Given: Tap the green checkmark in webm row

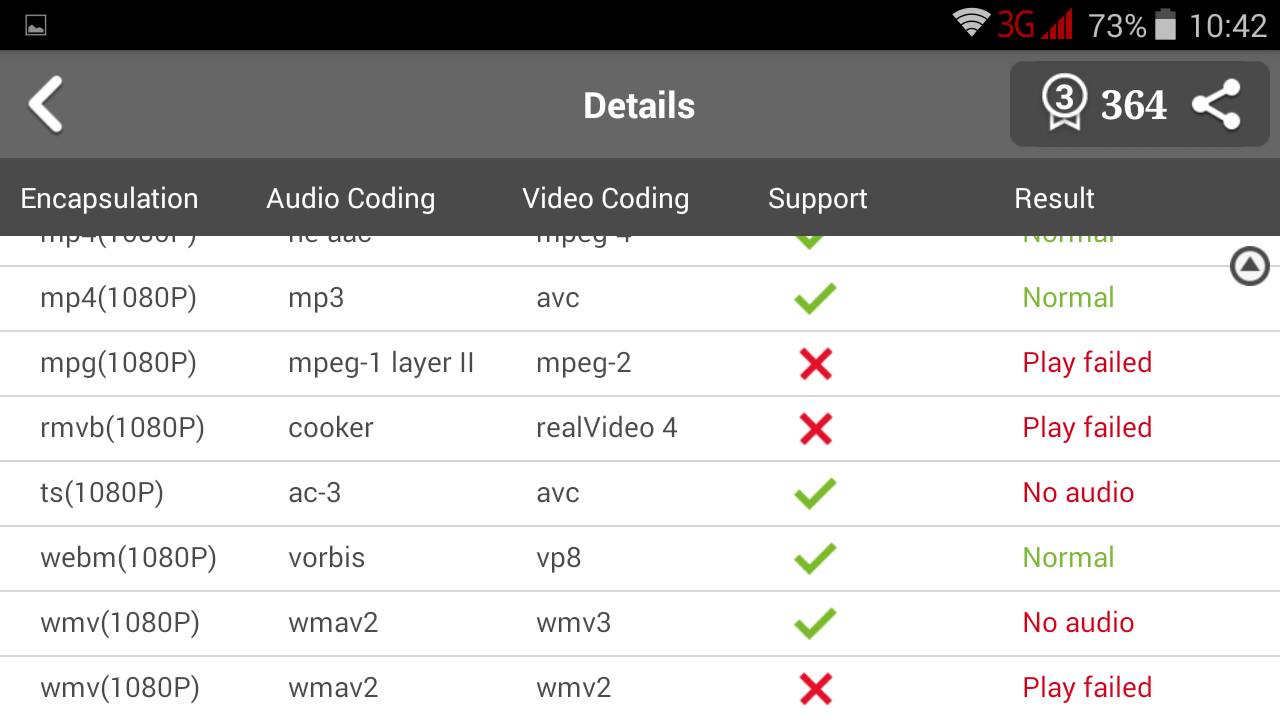Looking at the screenshot, I should tap(815, 558).
